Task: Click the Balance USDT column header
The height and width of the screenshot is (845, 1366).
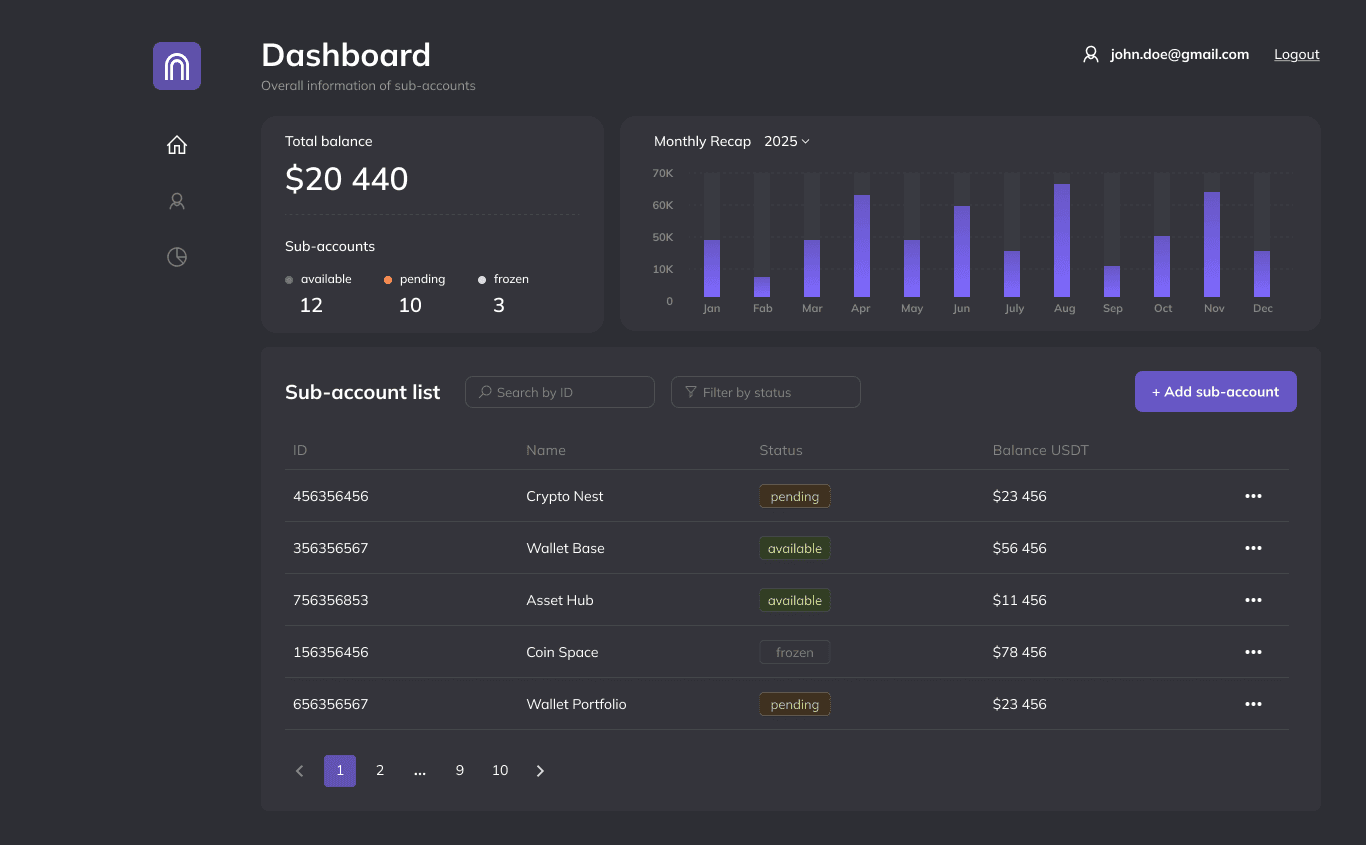Action: tap(1041, 450)
